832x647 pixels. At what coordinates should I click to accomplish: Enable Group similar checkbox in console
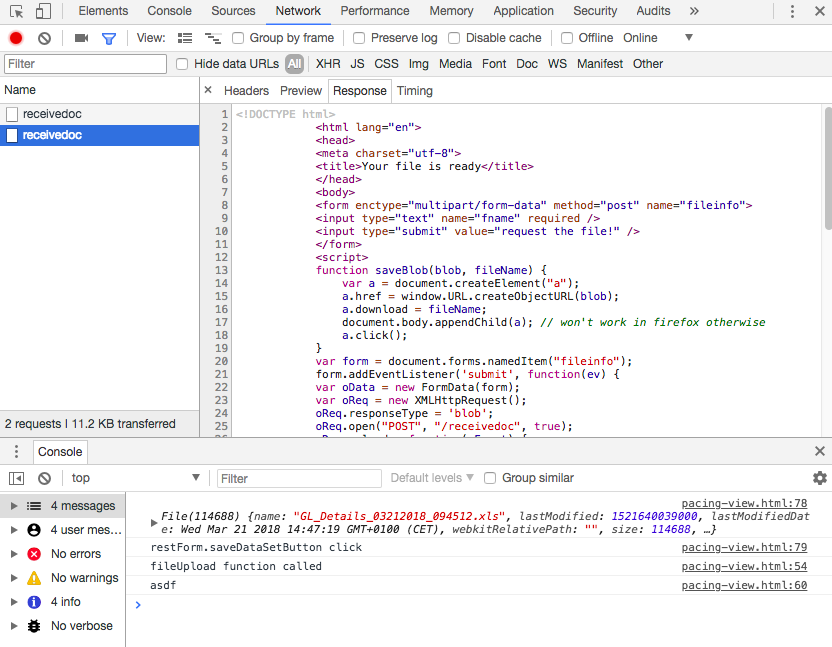click(490, 478)
